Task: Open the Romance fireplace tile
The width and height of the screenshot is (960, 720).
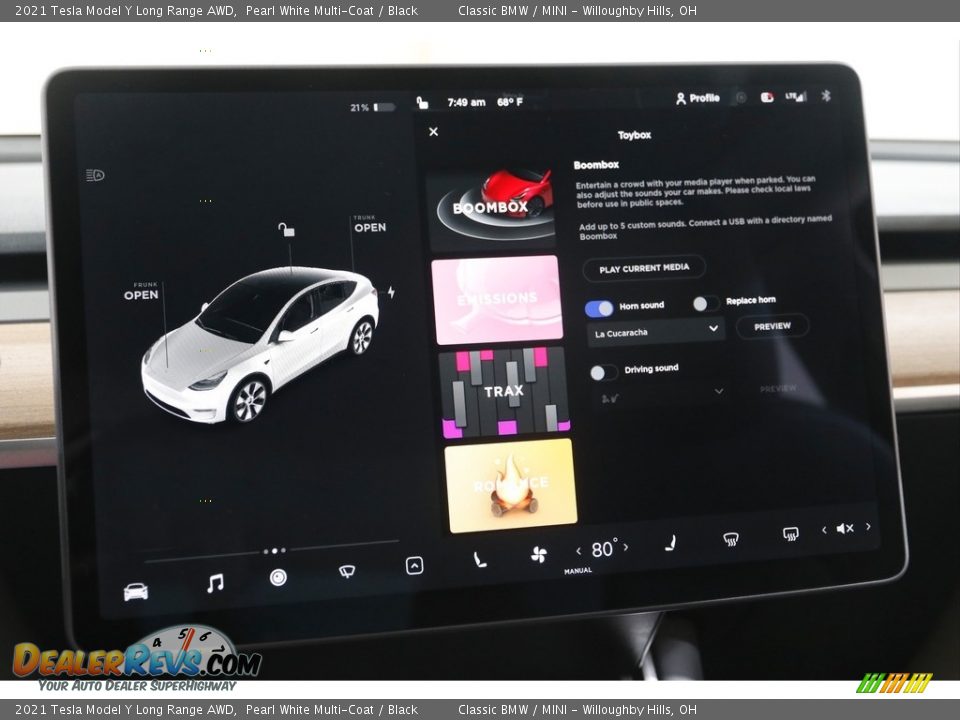Action: (511, 485)
